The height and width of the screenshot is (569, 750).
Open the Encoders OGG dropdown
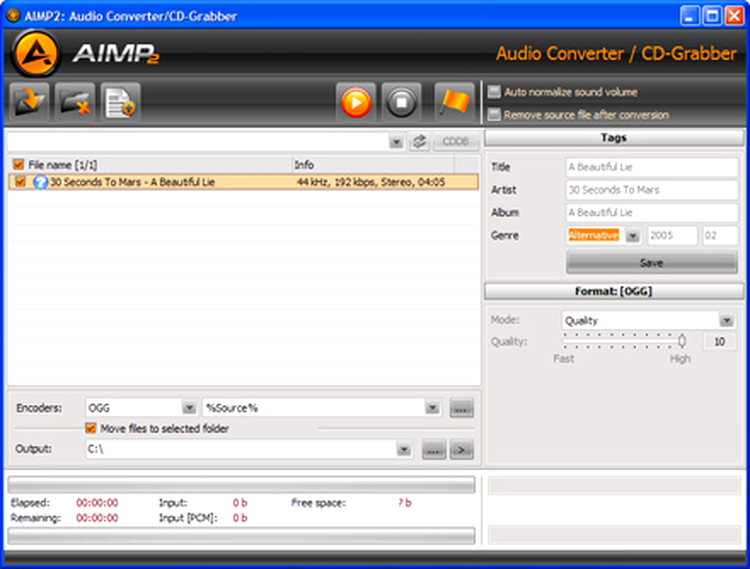click(x=189, y=408)
